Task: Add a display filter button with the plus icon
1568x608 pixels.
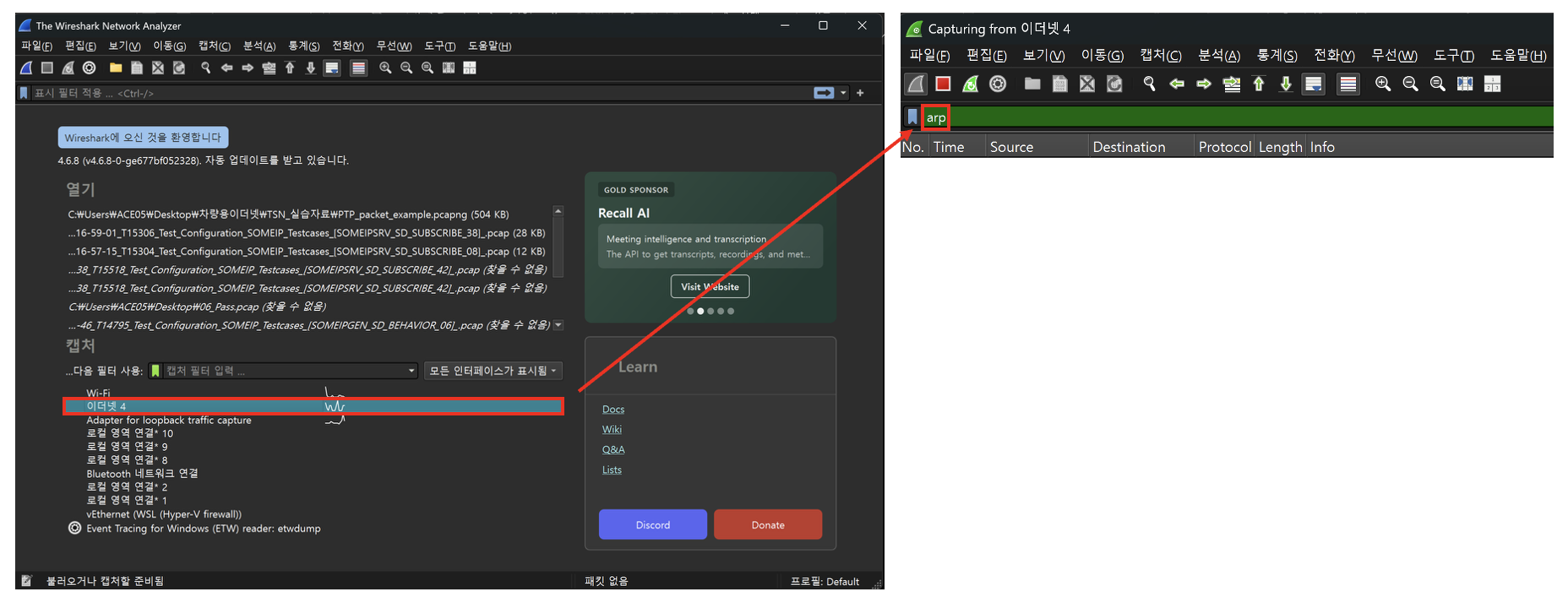Action: [860, 93]
